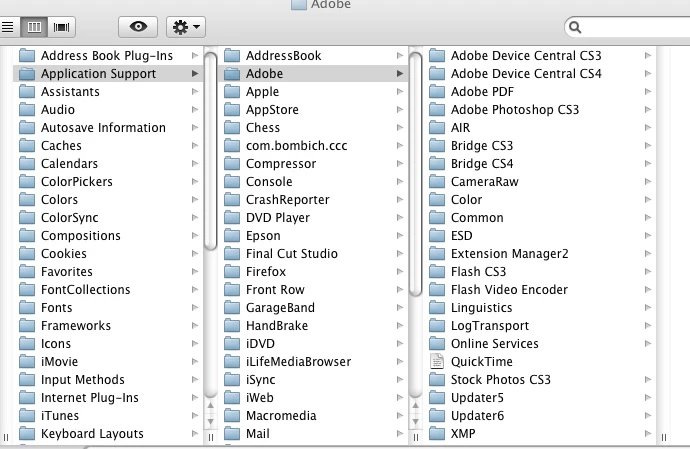Expand the Compositions folder arrow

point(195,236)
